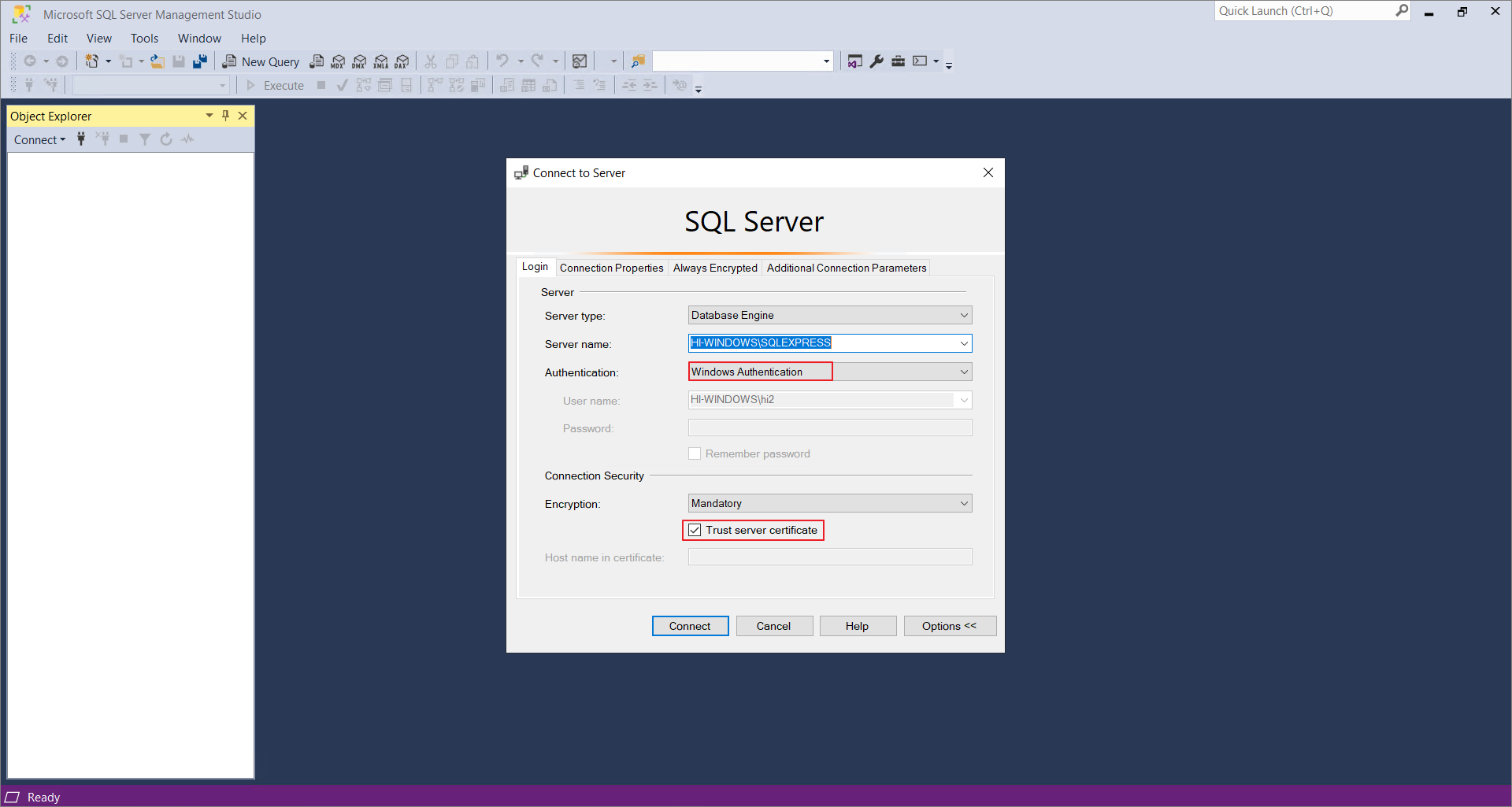Enable the Remember password checkbox
The image size is (1512, 807).
(x=695, y=453)
